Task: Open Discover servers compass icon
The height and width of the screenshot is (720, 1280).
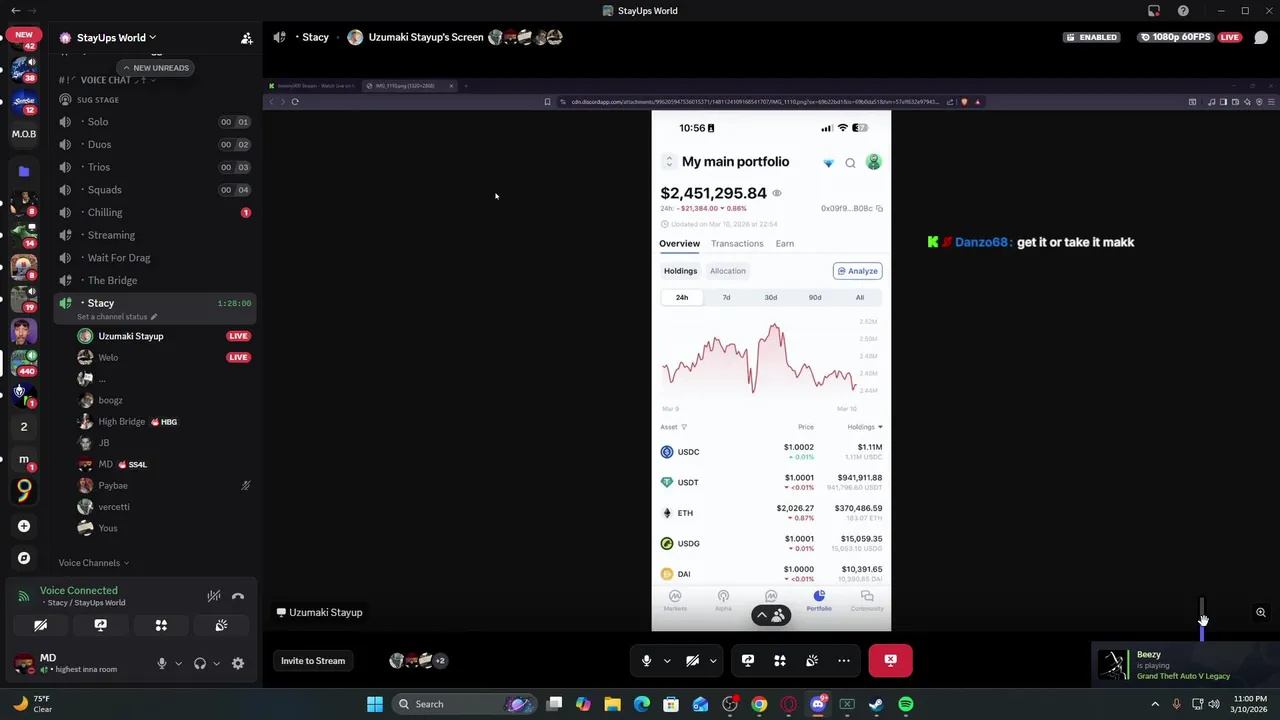Action: pos(24,558)
